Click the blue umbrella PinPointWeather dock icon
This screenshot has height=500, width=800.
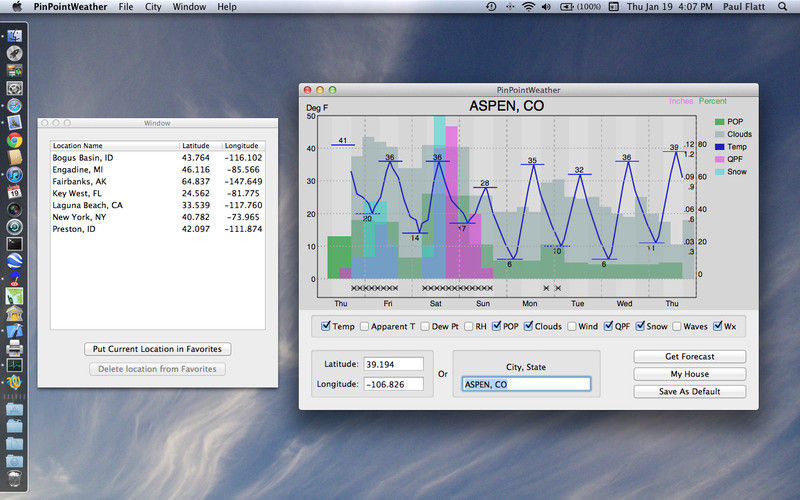coord(14,279)
